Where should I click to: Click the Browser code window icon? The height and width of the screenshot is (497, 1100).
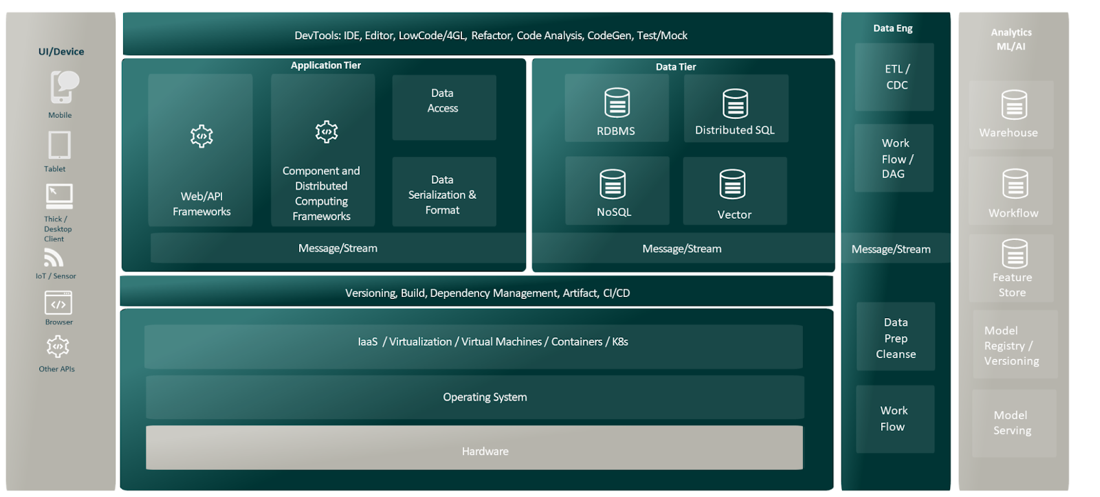[x=58, y=303]
